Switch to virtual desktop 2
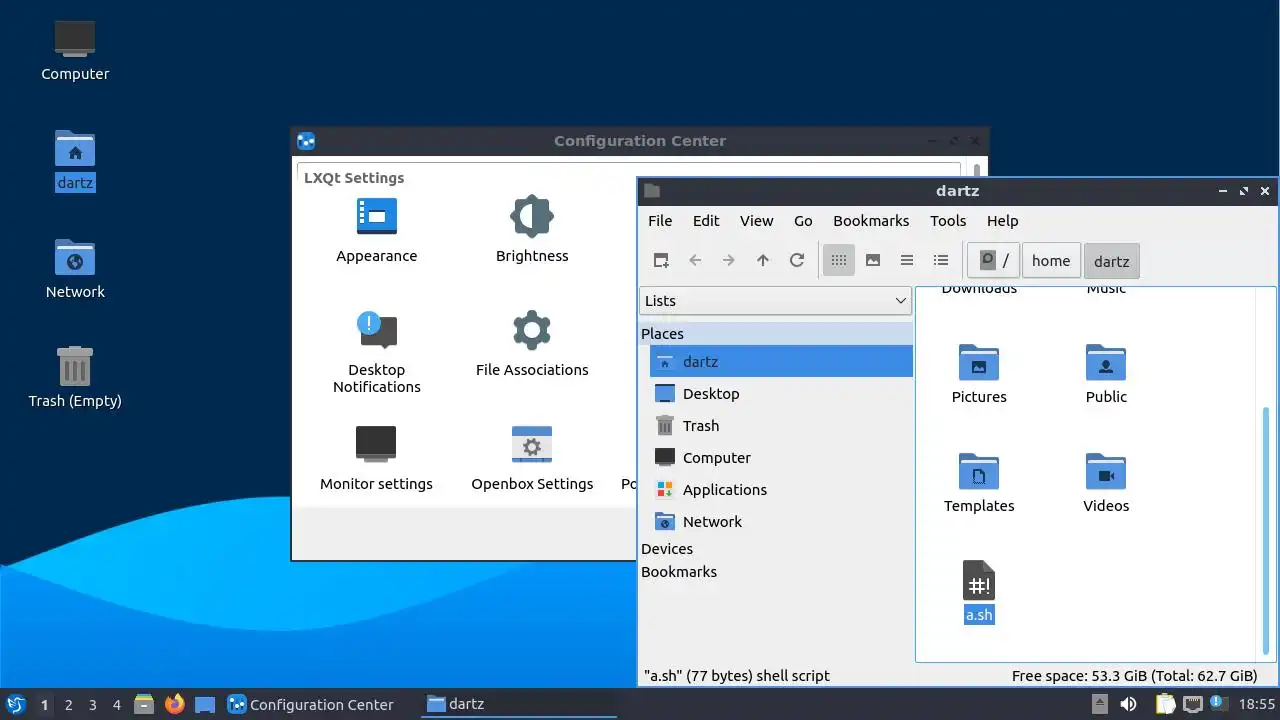Screen dimensions: 1280x720 coord(68,704)
